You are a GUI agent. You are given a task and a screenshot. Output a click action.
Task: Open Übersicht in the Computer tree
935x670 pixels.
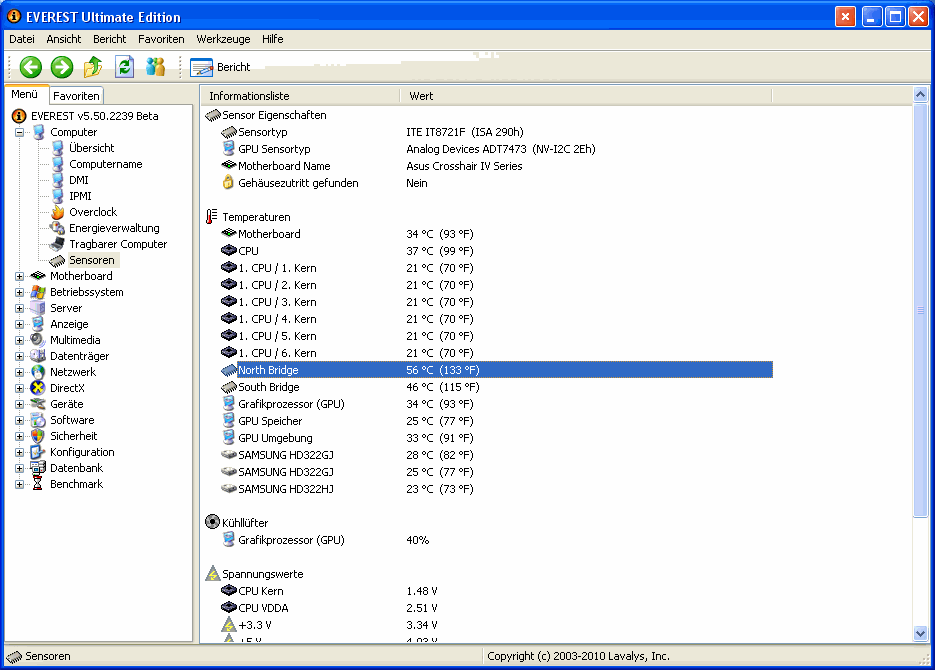click(x=91, y=148)
